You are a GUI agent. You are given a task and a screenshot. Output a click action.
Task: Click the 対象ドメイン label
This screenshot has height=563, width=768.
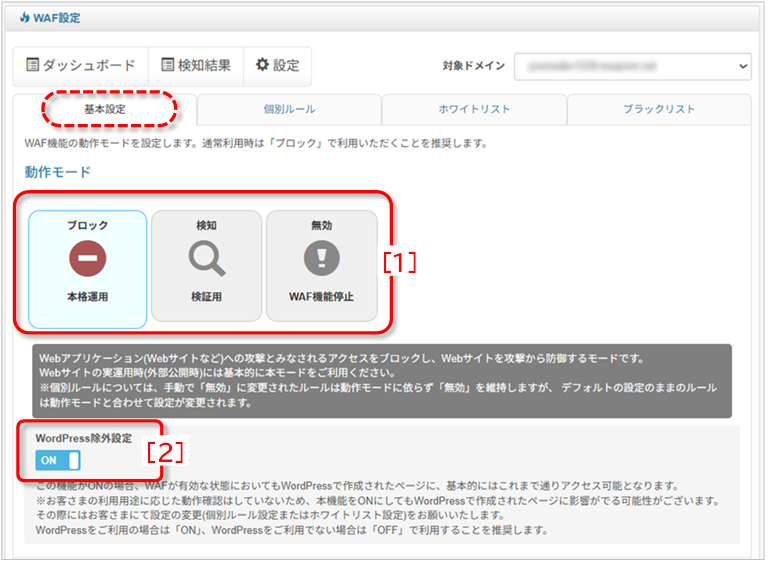point(473,66)
